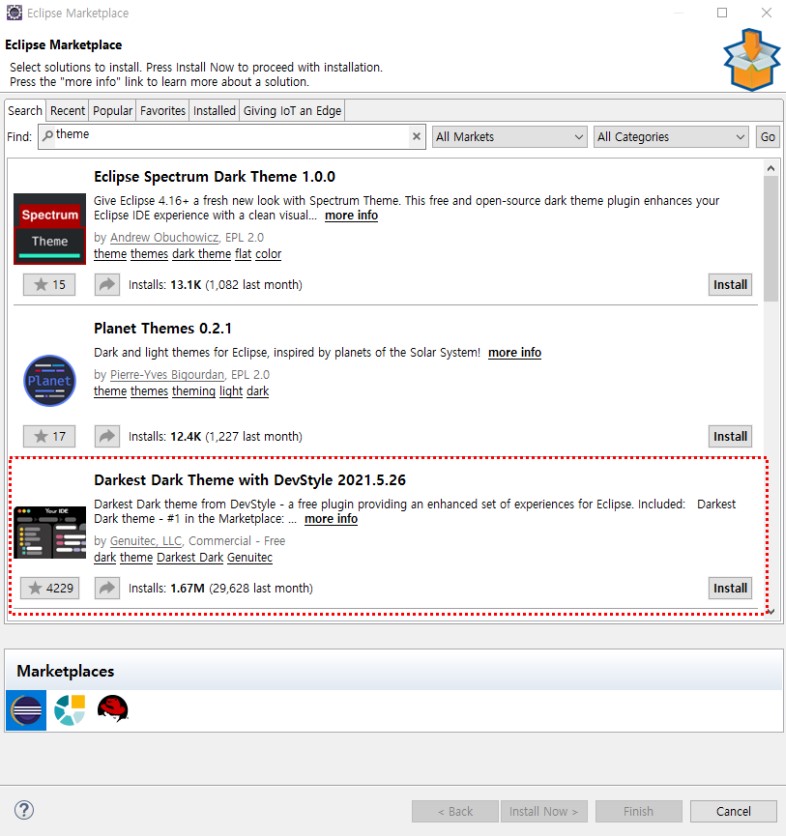Screen dimensions: 786x836
Task: Open the Giving IoT an Edge tab
Action: click(292, 110)
